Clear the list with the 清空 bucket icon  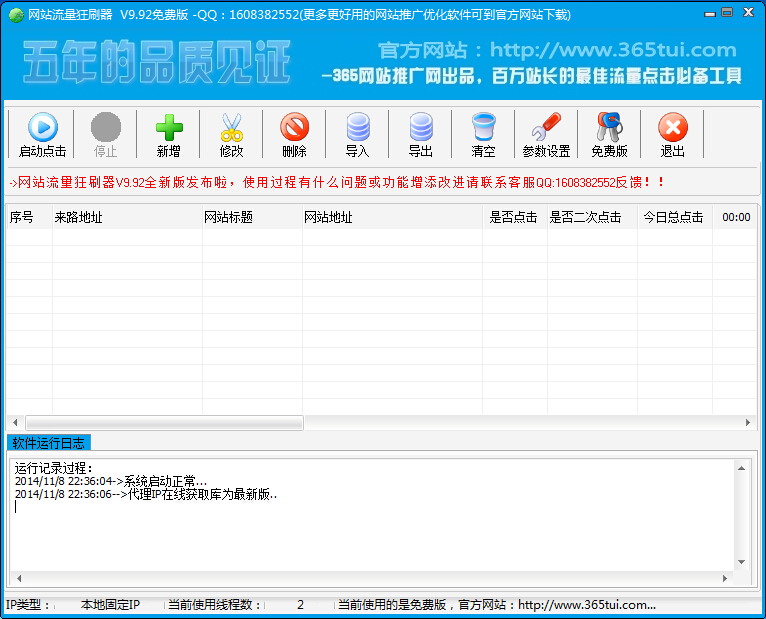(484, 134)
